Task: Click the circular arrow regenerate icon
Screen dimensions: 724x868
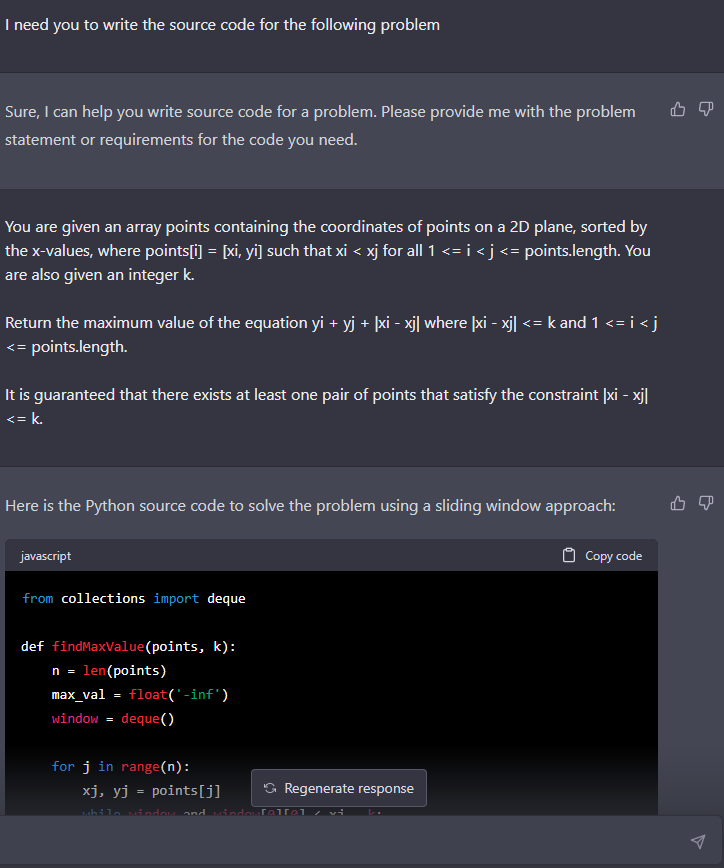Action: (268, 789)
